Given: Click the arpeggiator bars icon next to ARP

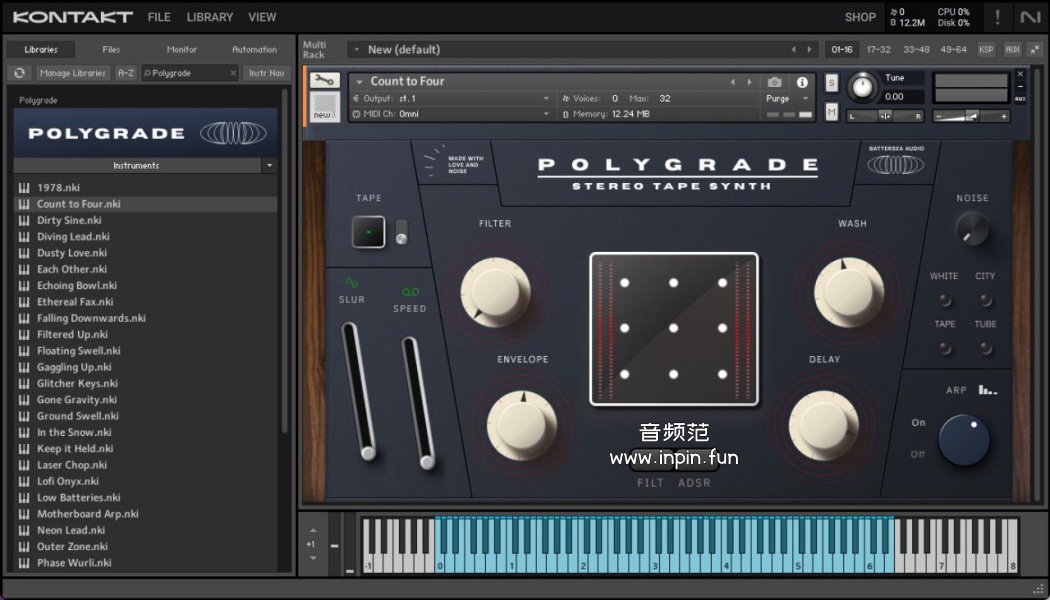Looking at the screenshot, I should [988, 389].
